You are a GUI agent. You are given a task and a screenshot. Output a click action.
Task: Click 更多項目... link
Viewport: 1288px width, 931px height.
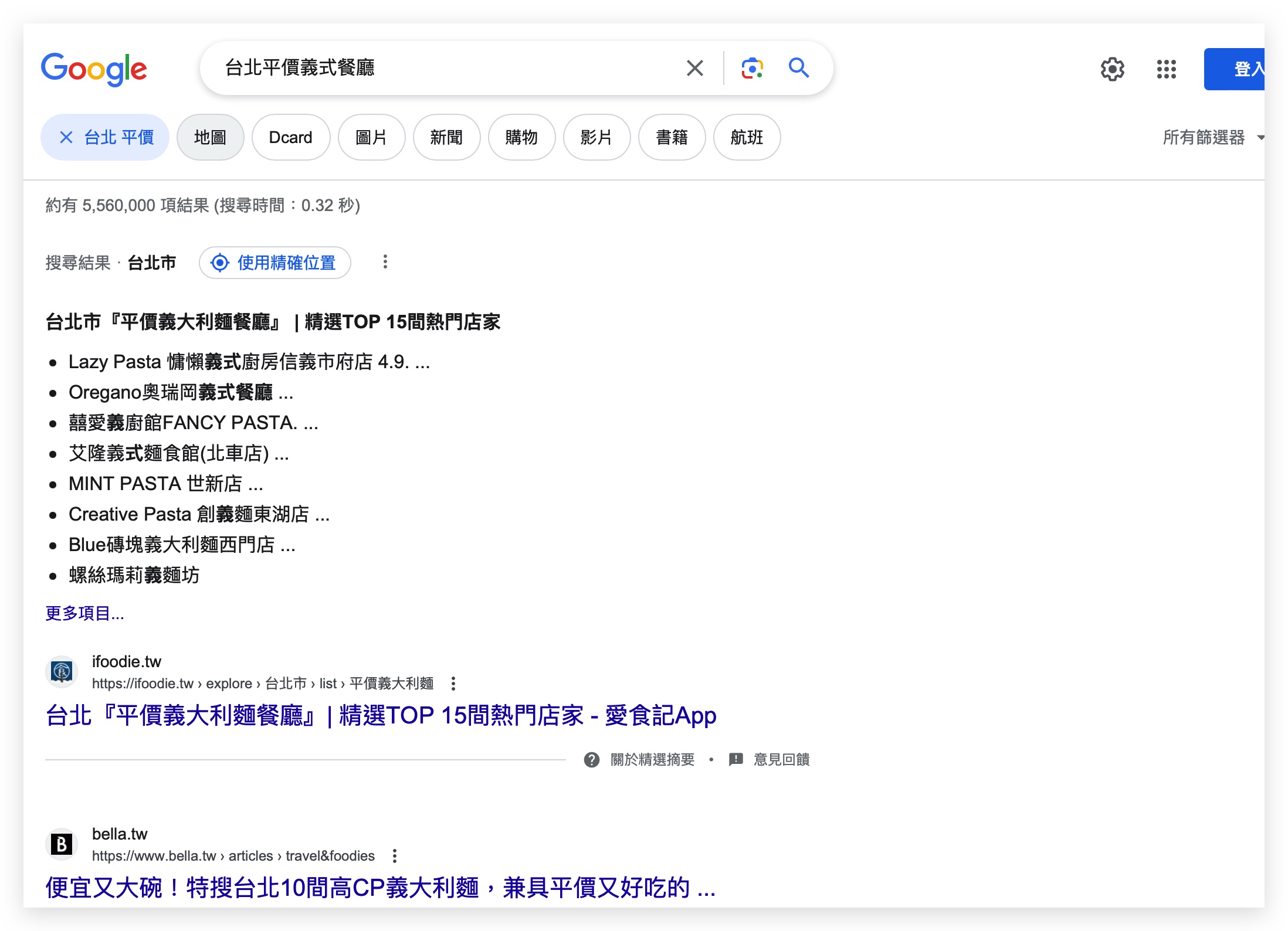pyautogui.click(x=85, y=613)
